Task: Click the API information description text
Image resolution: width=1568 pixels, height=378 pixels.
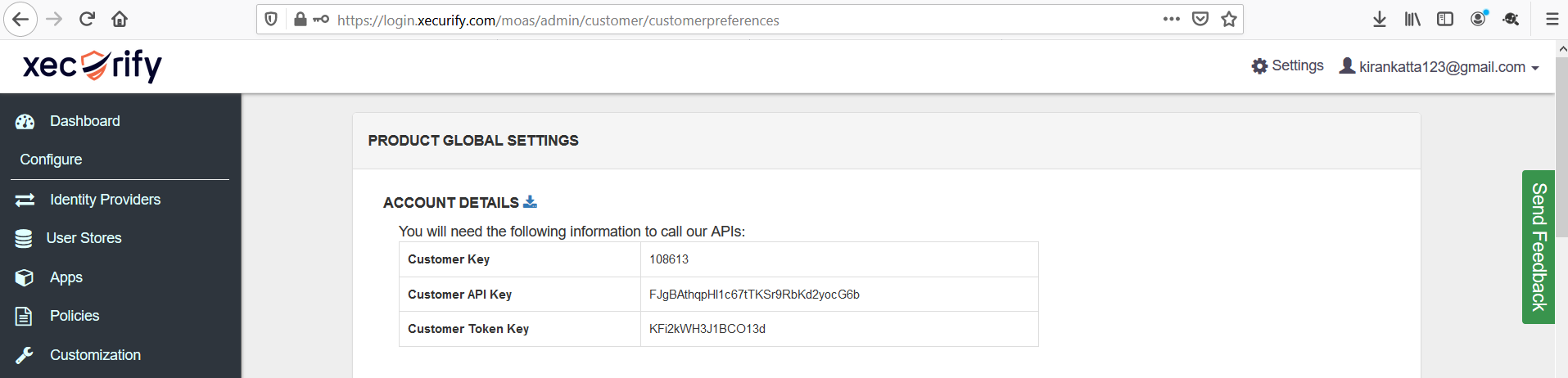Action: point(572,232)
